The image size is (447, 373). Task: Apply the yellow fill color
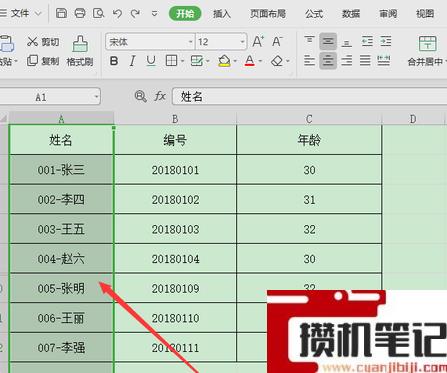tap(224, 61)
